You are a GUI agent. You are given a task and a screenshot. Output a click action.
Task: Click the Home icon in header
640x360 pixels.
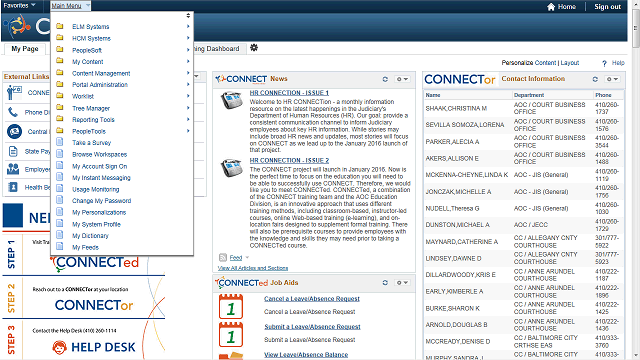551,7
